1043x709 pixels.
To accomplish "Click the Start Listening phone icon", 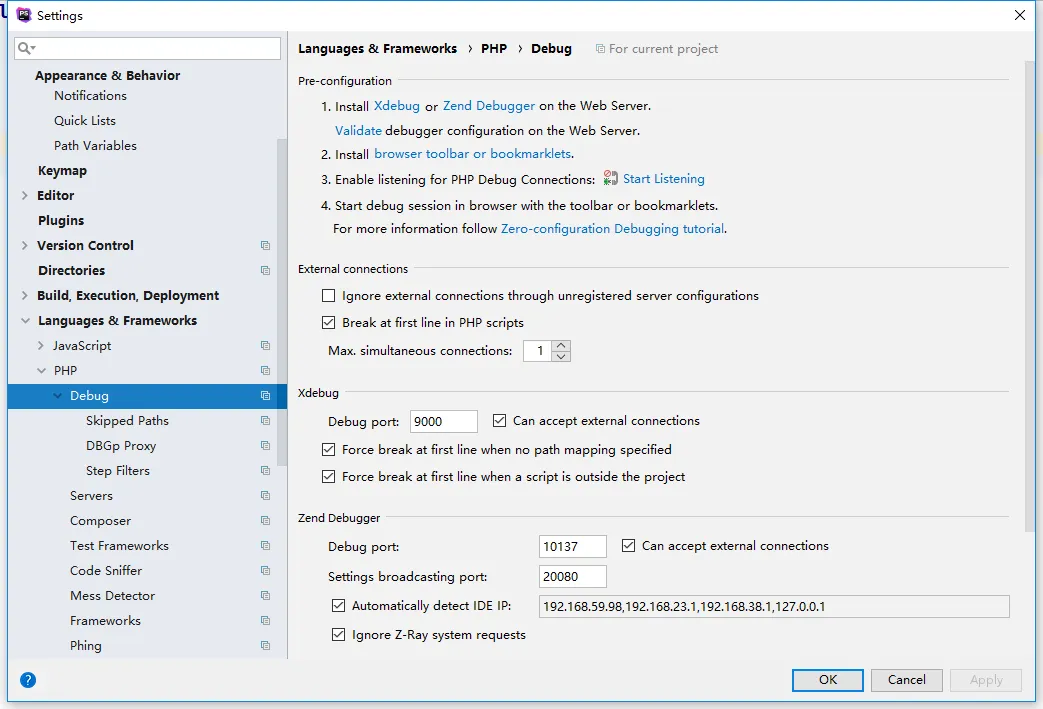I will [x=611, y=179].
